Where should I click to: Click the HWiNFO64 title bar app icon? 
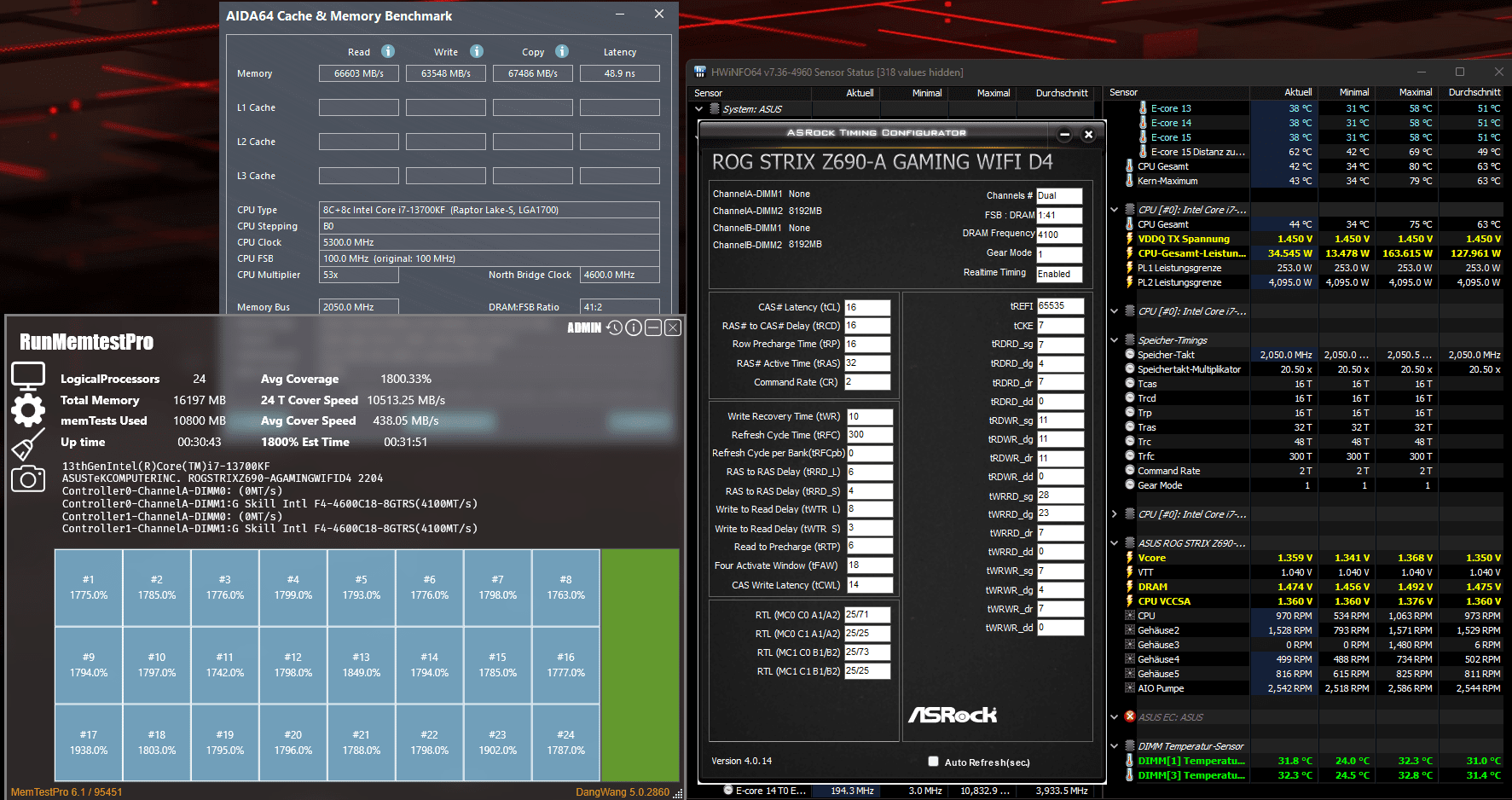pyautogui.click(x=700, y=72)
